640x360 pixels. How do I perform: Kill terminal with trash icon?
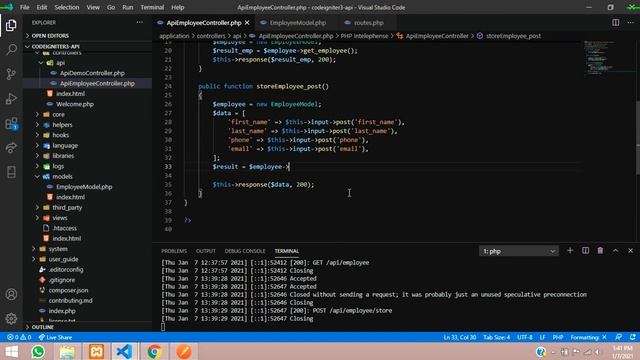click(600, 251)
